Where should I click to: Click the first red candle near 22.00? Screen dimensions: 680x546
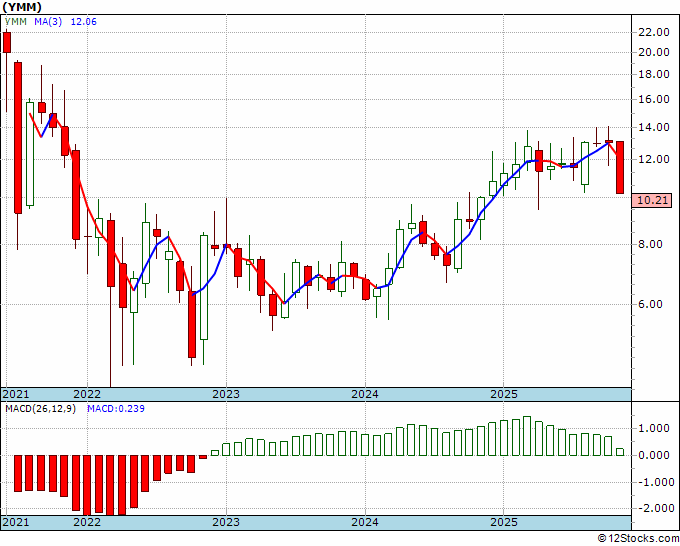pos(7,43)
